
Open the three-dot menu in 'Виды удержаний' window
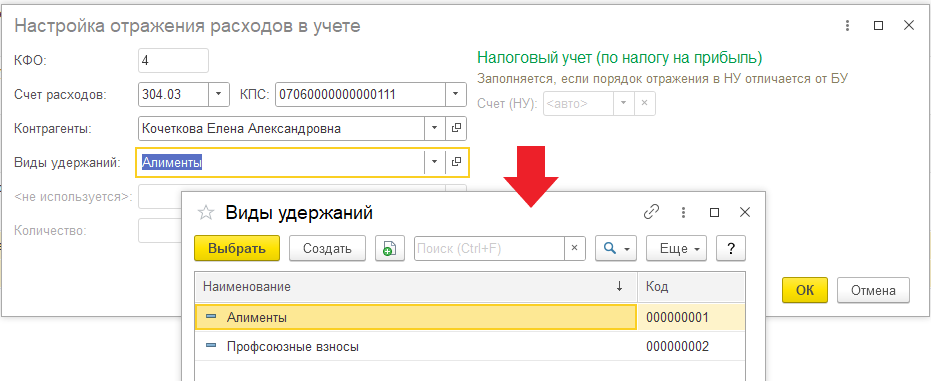point(684,212)
